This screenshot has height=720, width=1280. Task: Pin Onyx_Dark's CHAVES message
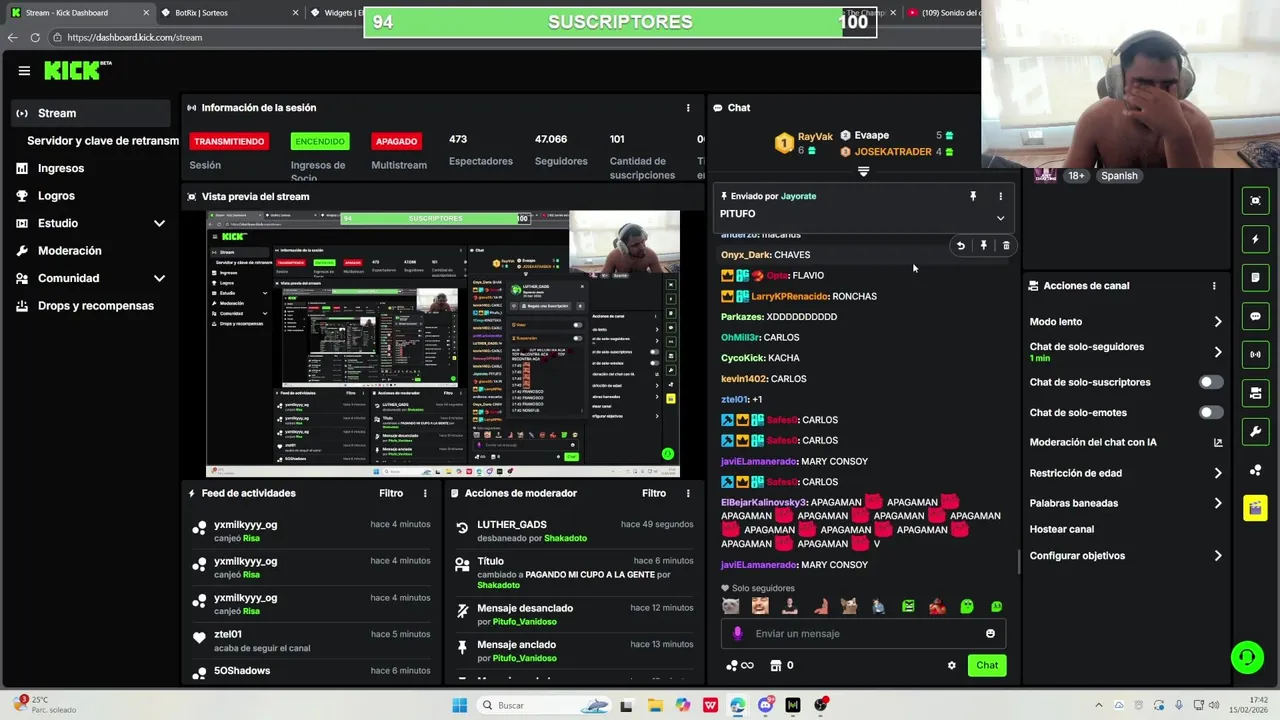(x=984, y=245)
